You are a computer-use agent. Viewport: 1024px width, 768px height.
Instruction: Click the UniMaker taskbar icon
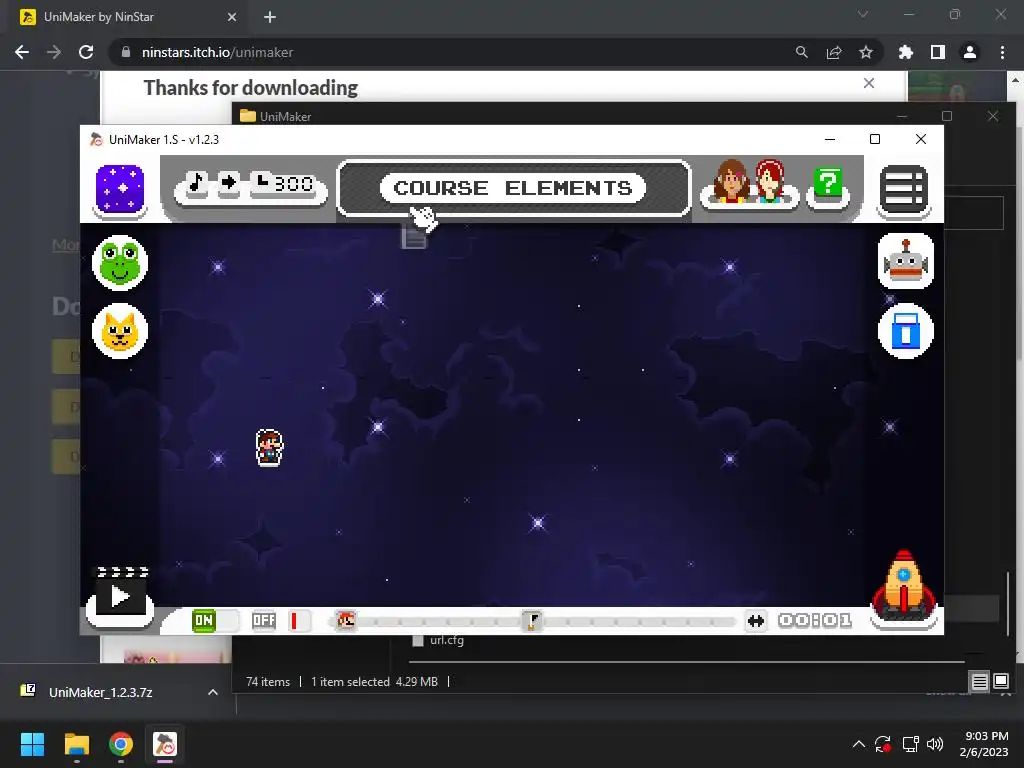pyautogui.click(x=165, y=744)
